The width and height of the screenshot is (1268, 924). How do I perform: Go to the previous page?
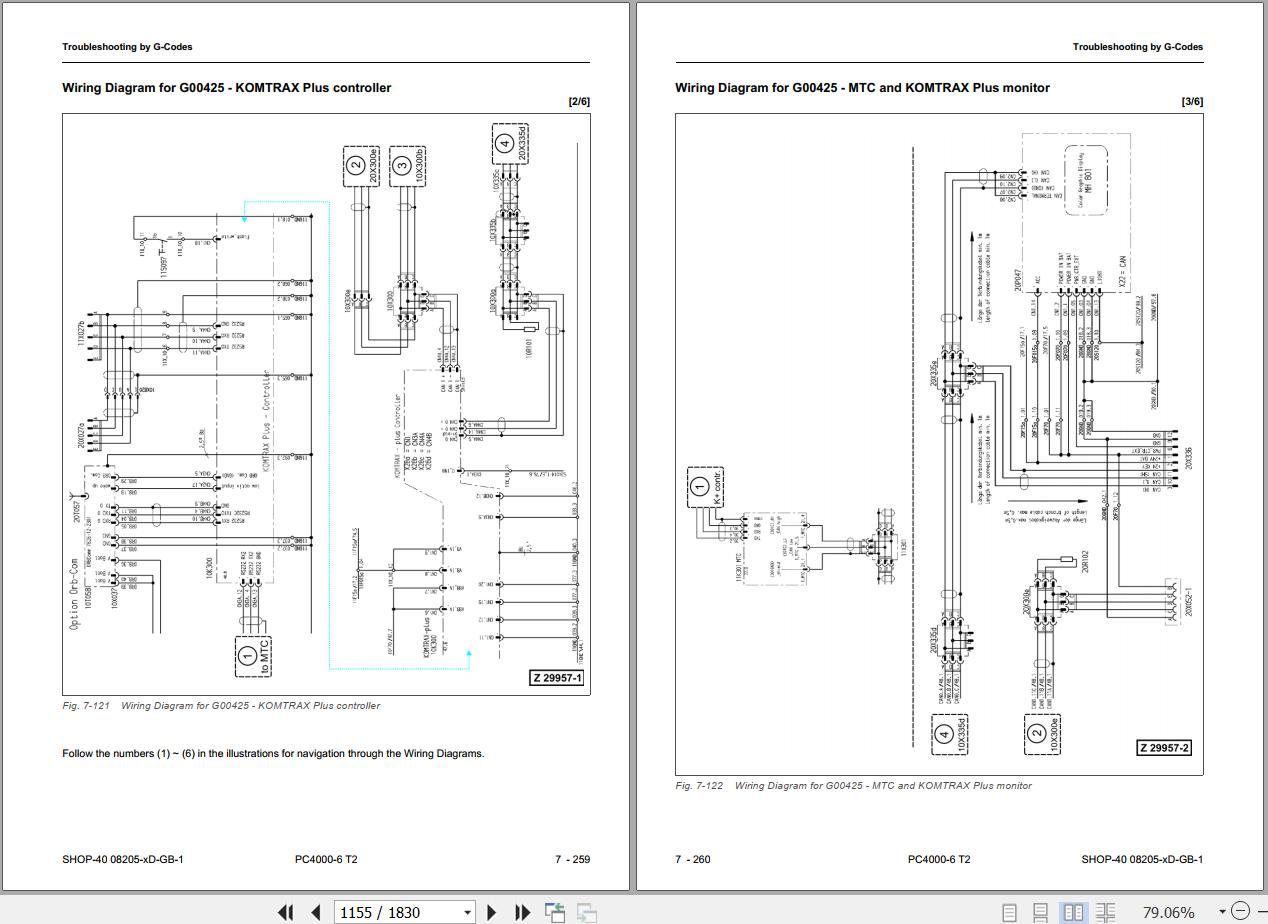tap(316, 912)
